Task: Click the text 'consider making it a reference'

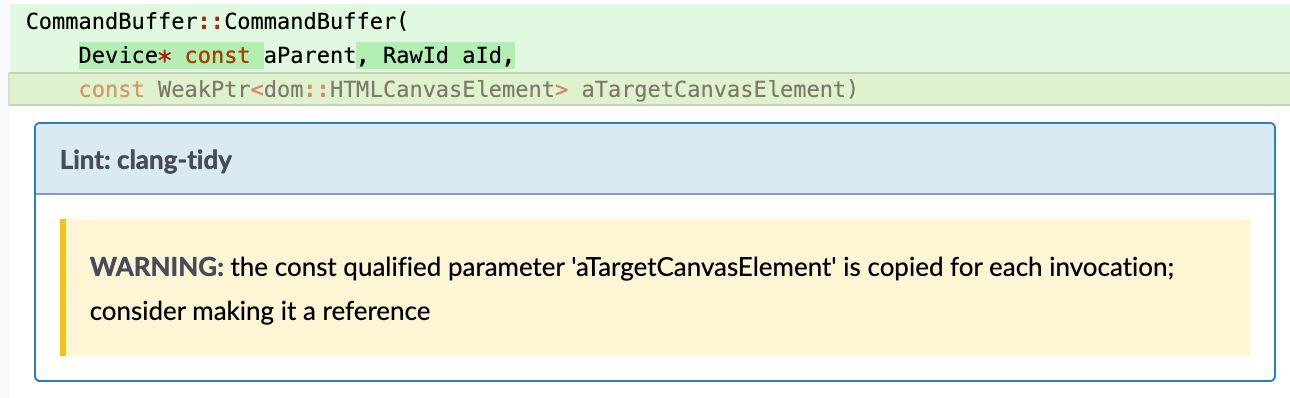Action: tap(260, 311)
